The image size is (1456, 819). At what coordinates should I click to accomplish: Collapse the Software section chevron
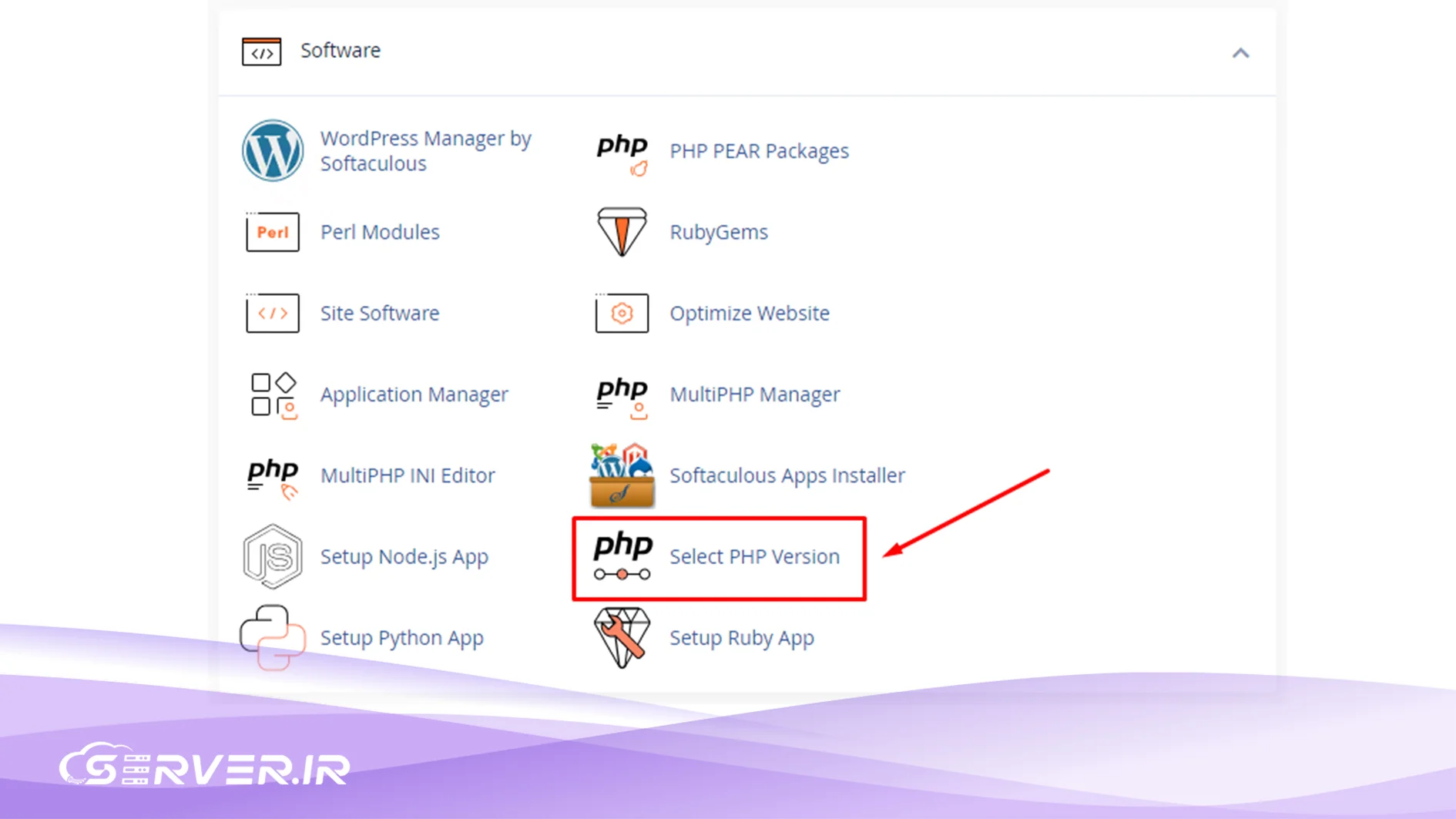(1240, 53)
